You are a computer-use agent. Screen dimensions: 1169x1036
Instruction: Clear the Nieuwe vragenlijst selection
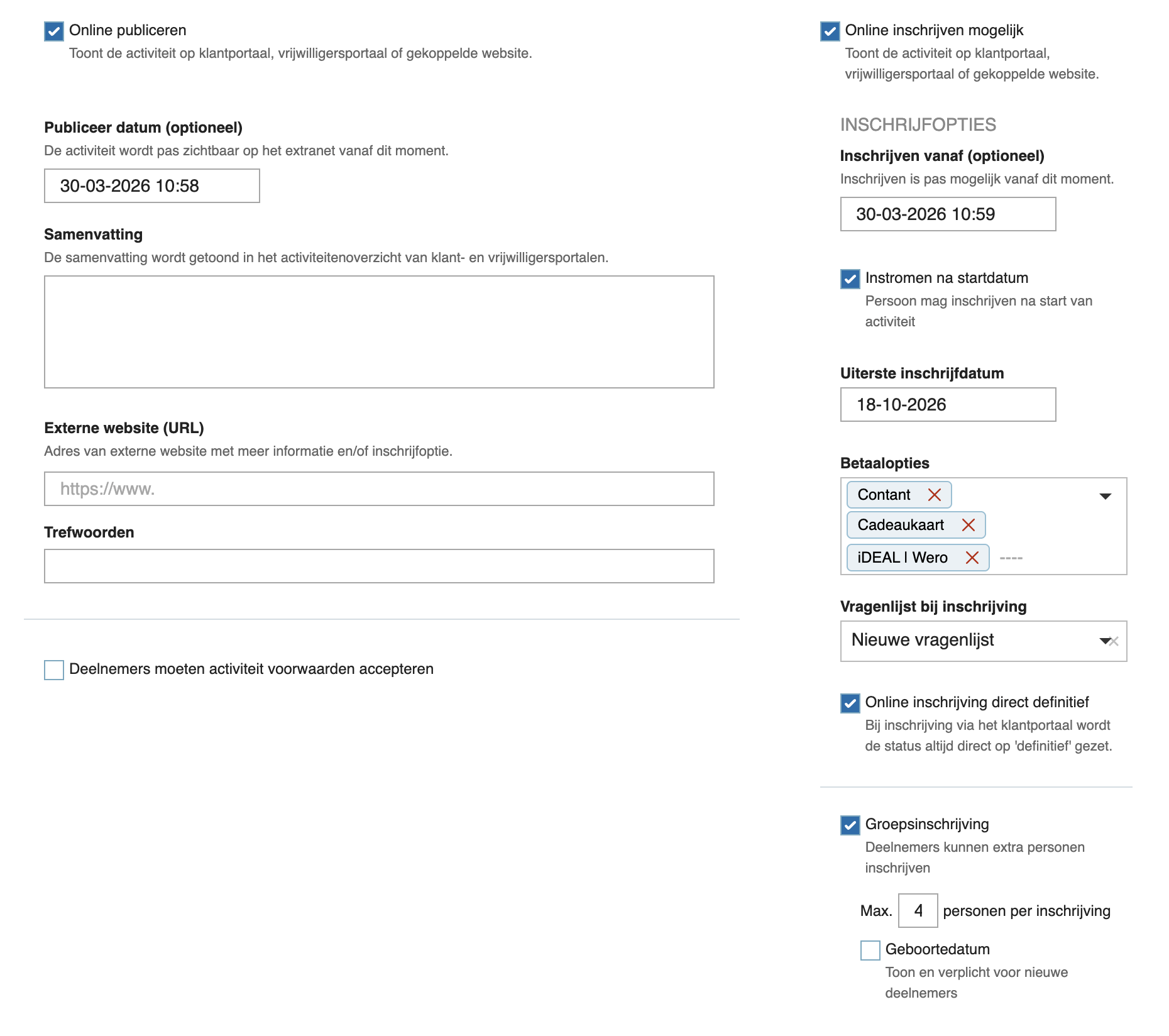click(x=1115, y=642)
